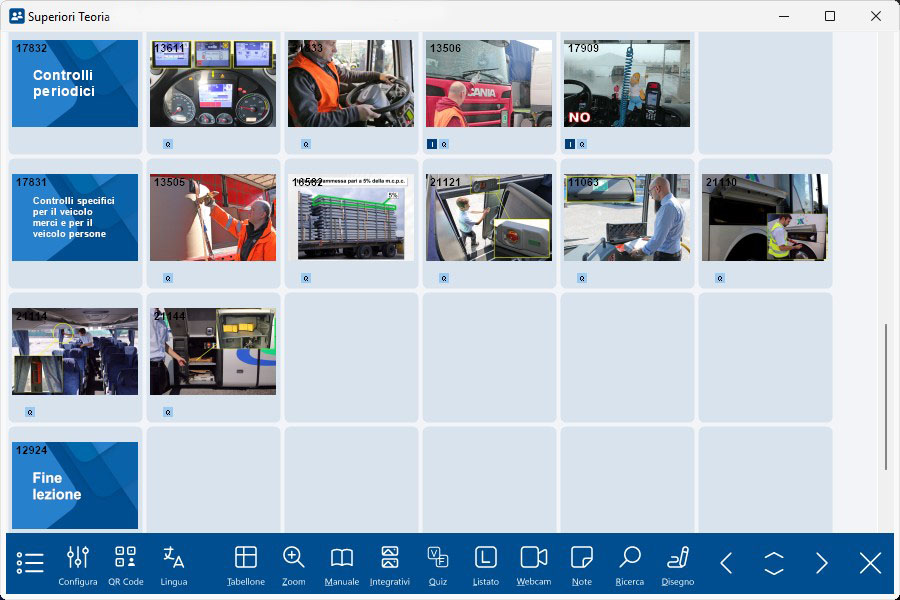Open the Integrativi materials
900x600 pixels.
pos(390,563)
